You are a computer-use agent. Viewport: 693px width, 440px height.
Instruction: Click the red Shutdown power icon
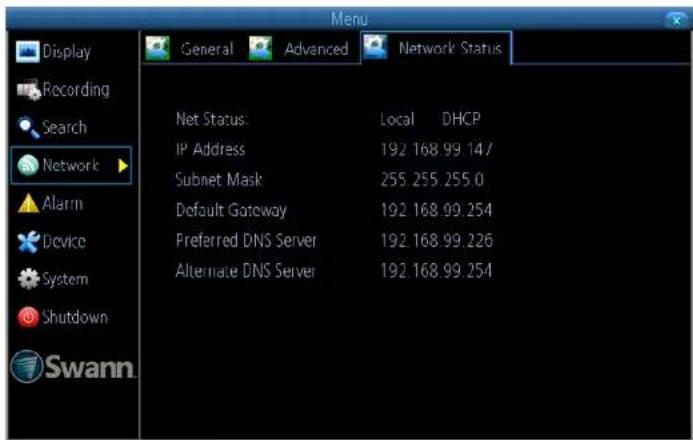pyautogui.click(x=28, y=317)
